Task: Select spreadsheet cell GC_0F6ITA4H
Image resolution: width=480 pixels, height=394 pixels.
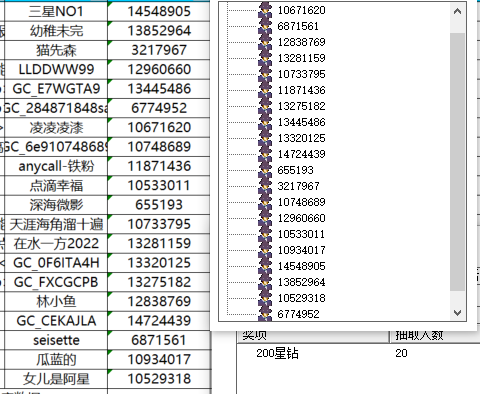Action: coord(56,263)
